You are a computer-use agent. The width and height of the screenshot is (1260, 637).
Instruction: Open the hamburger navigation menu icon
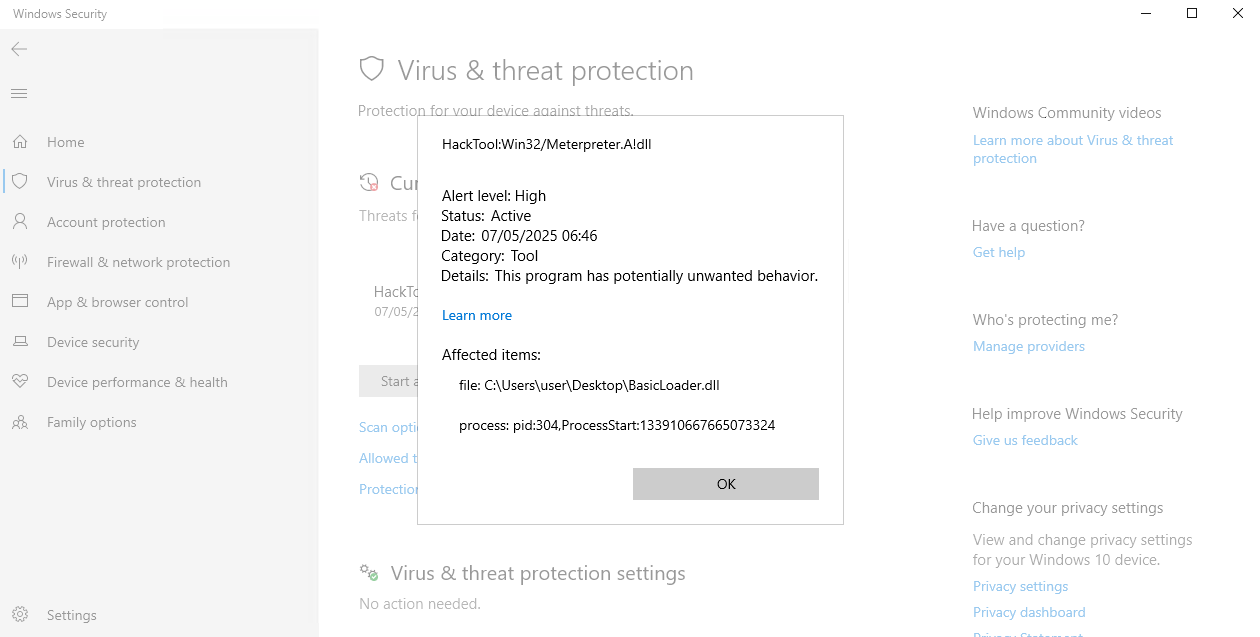[19, 93]
